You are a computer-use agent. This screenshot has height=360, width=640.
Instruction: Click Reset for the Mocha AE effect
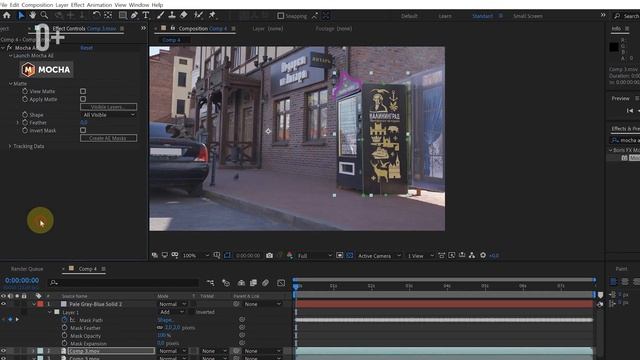coord(86,48)
